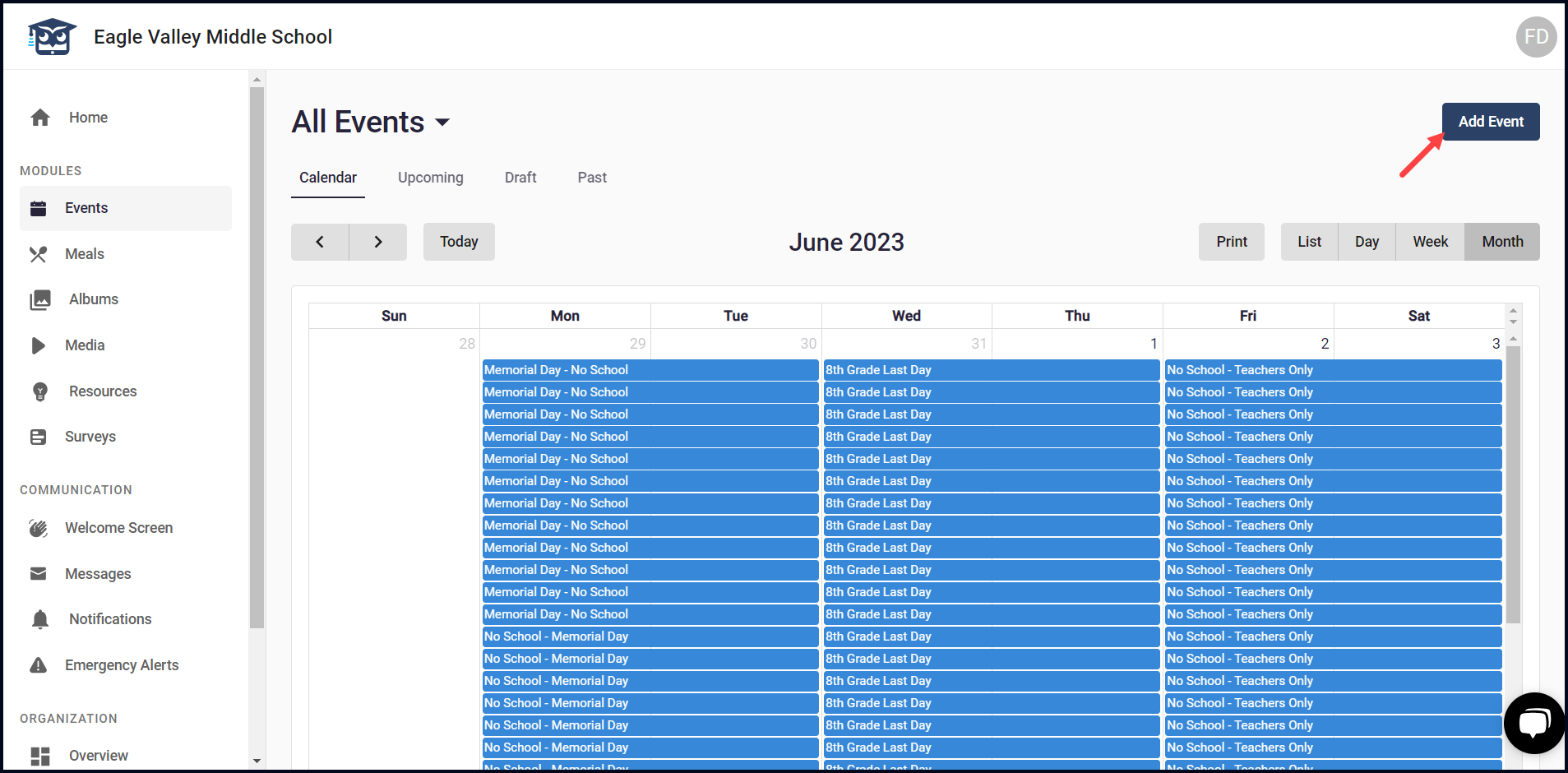Click the Resources lightbulb icon
Screen dimensions: 1568x773
40,391
